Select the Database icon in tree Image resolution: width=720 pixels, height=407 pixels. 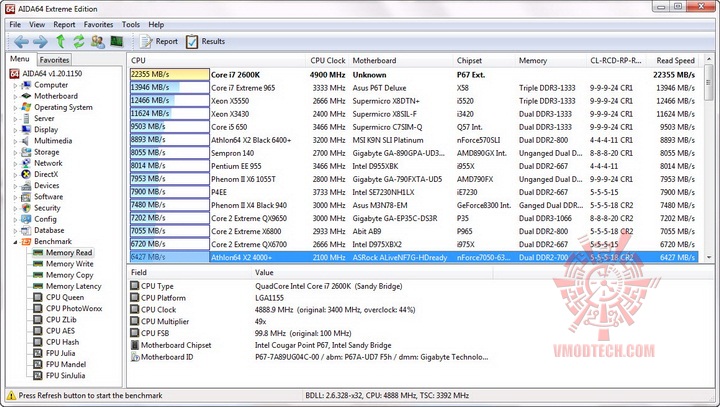tap(26, 230)
